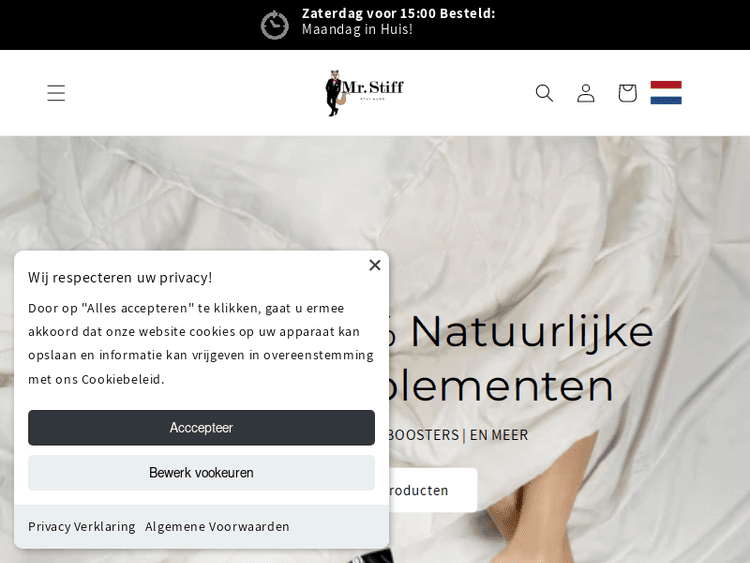Click the Natuurlijke hero heading
The width and height of the screenshot is (750, 563).
click(x=520, y=359)
